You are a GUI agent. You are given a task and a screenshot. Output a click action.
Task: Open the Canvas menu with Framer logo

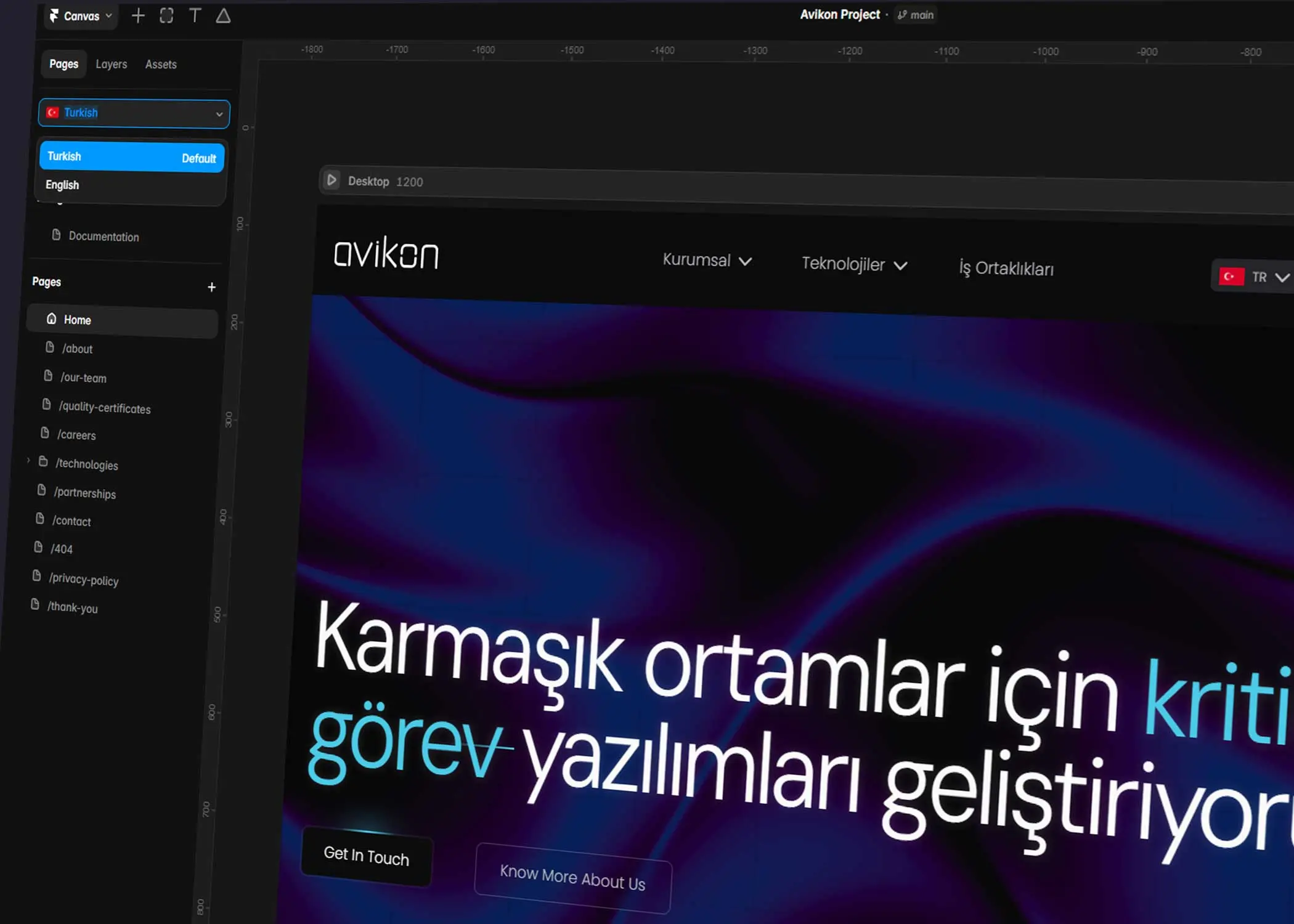click(x=81, y=16)
